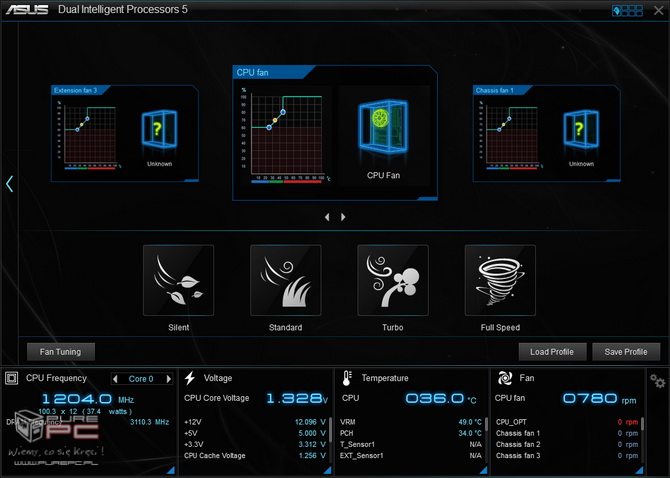Click the T_Sensor1 row
Viewport: 670px width, 478px height.
click(x=411, y=444)
